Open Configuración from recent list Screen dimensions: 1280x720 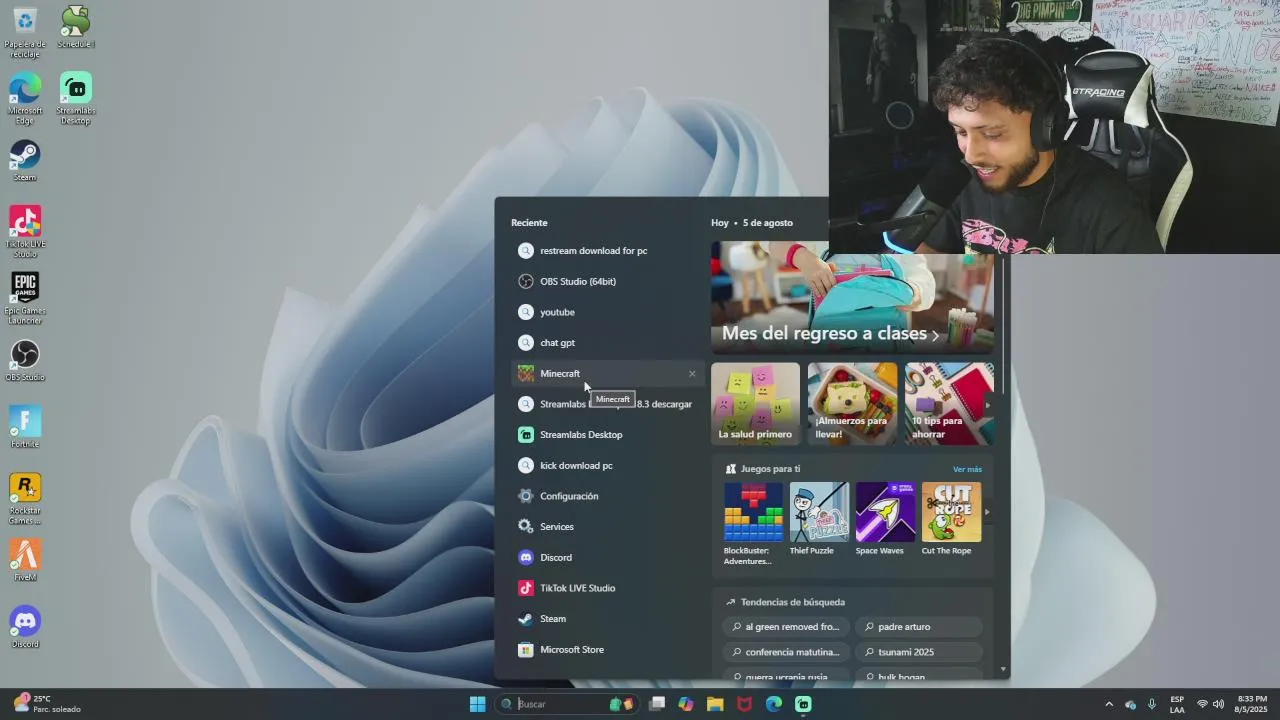coord(608,496)
